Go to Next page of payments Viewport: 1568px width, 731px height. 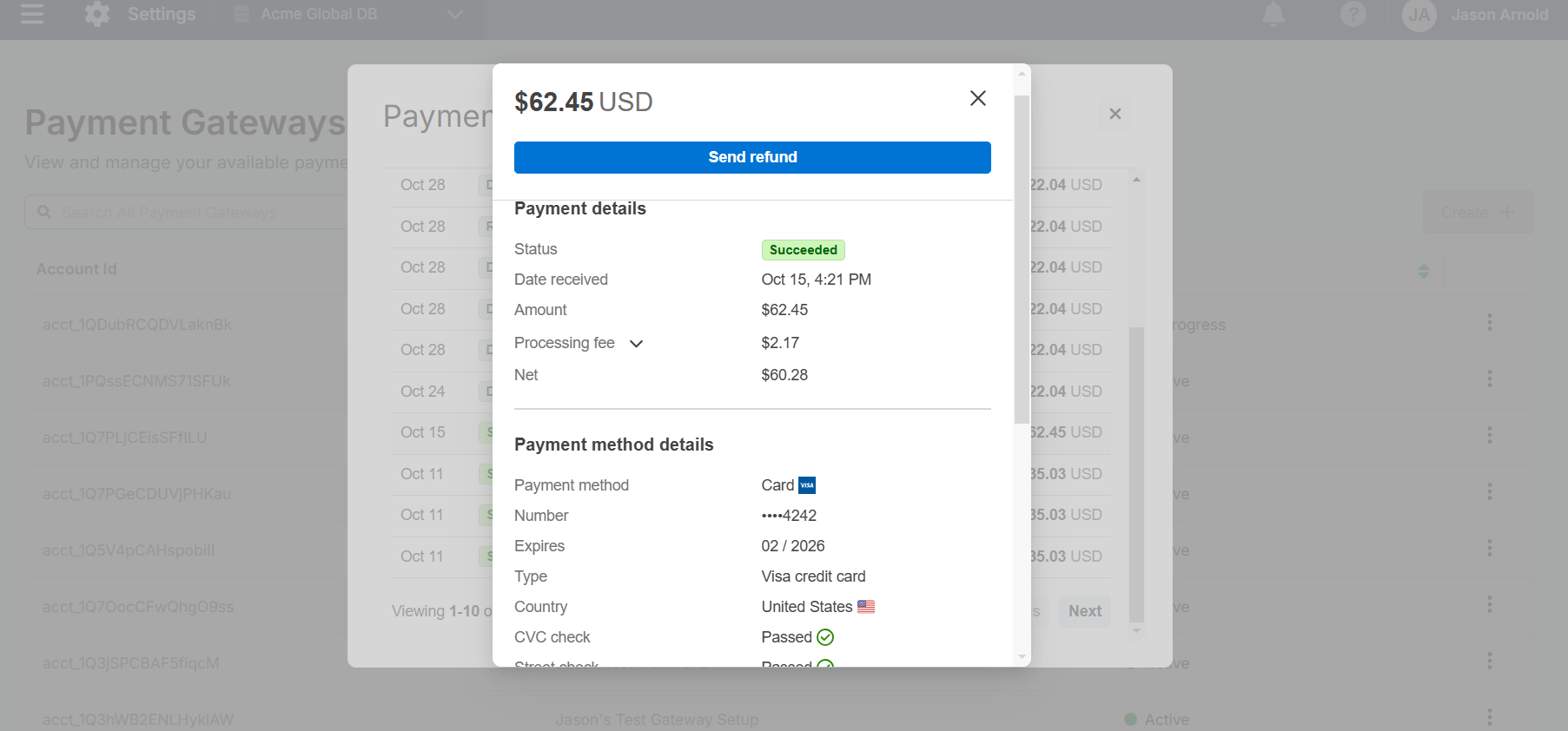(1084, 611)
